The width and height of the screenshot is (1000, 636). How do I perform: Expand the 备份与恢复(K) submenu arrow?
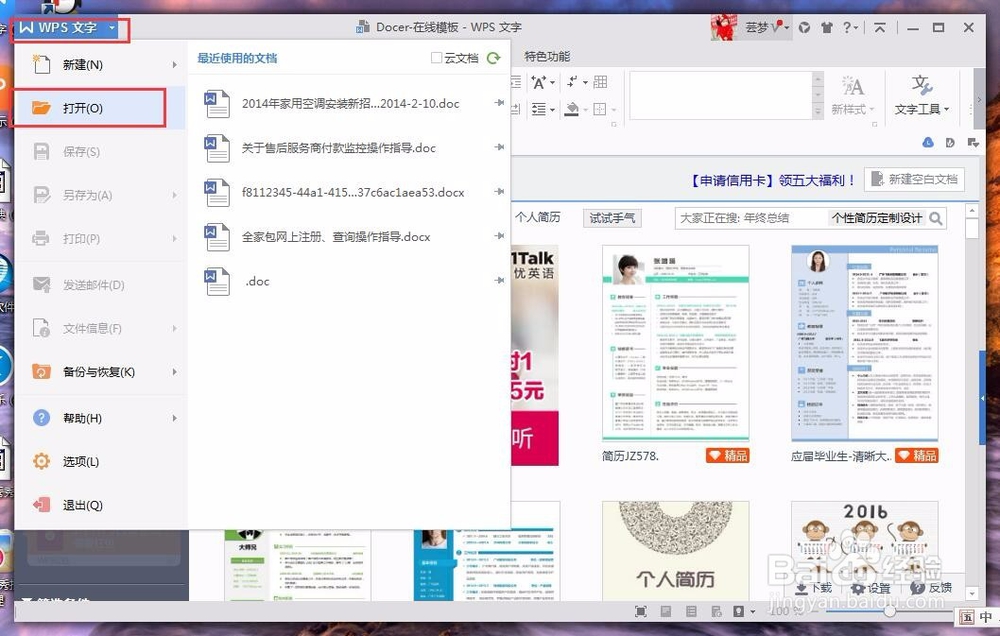click(x=174, y=372)
